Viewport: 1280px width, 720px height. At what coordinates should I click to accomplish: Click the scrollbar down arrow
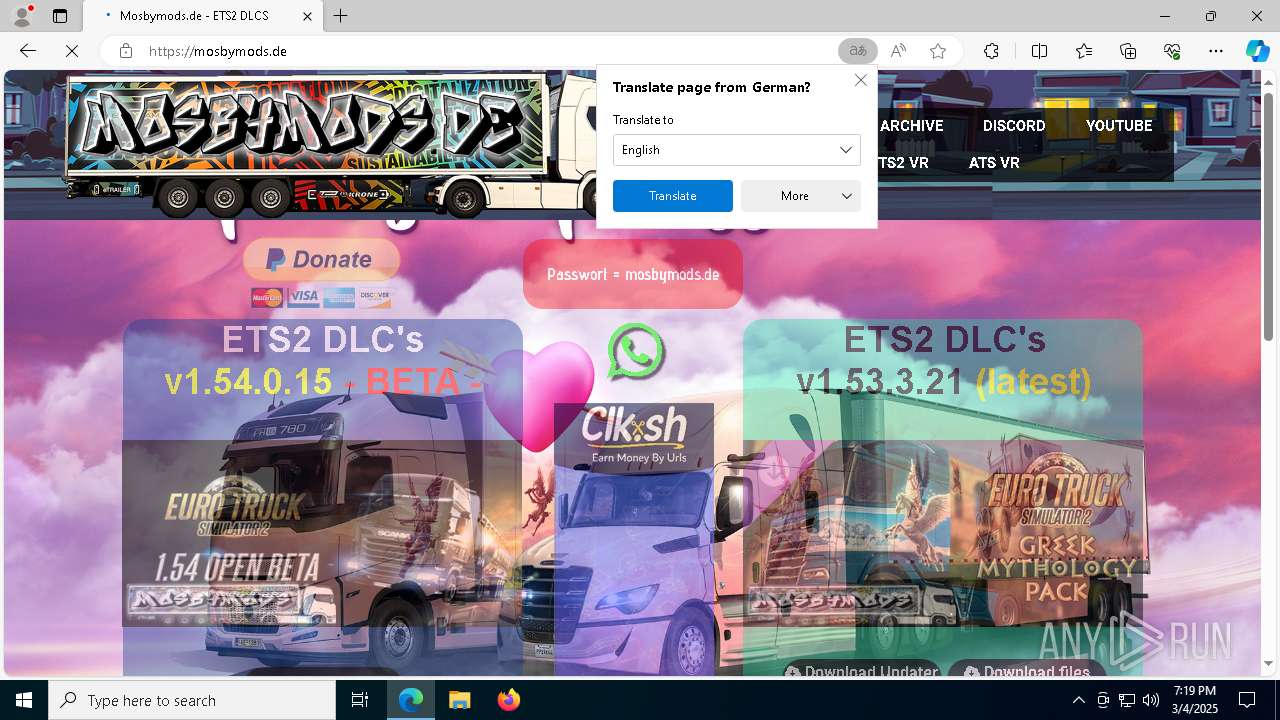pyautogui.click(x=1269, y=663)
